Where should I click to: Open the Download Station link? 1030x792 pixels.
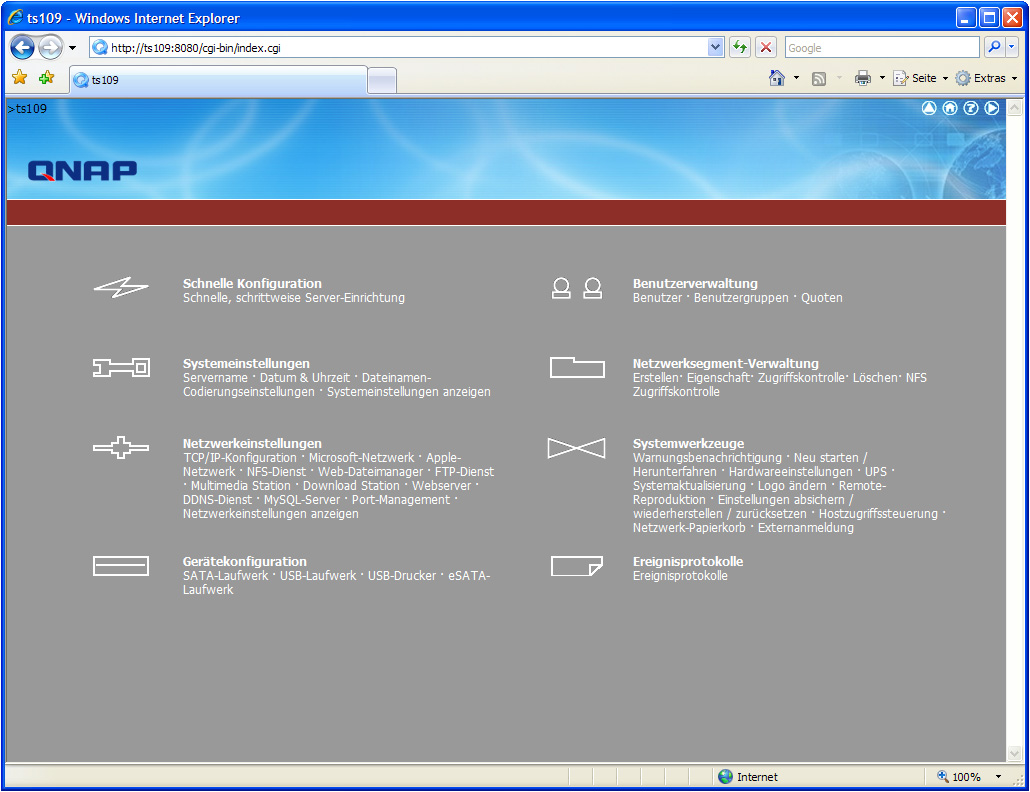[x=351, y=486]
